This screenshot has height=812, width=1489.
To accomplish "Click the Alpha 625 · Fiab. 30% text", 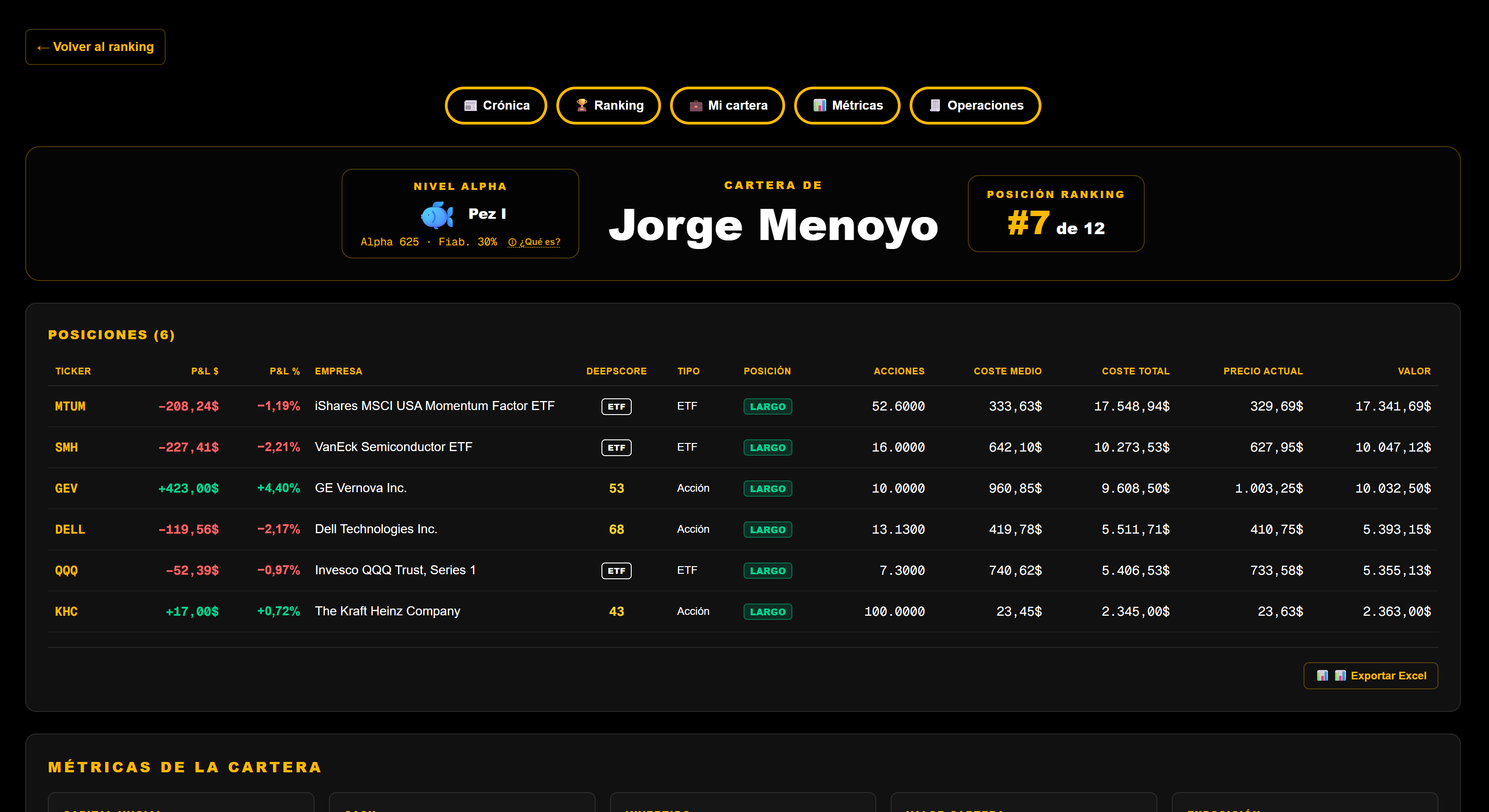I will pos(428,242).
